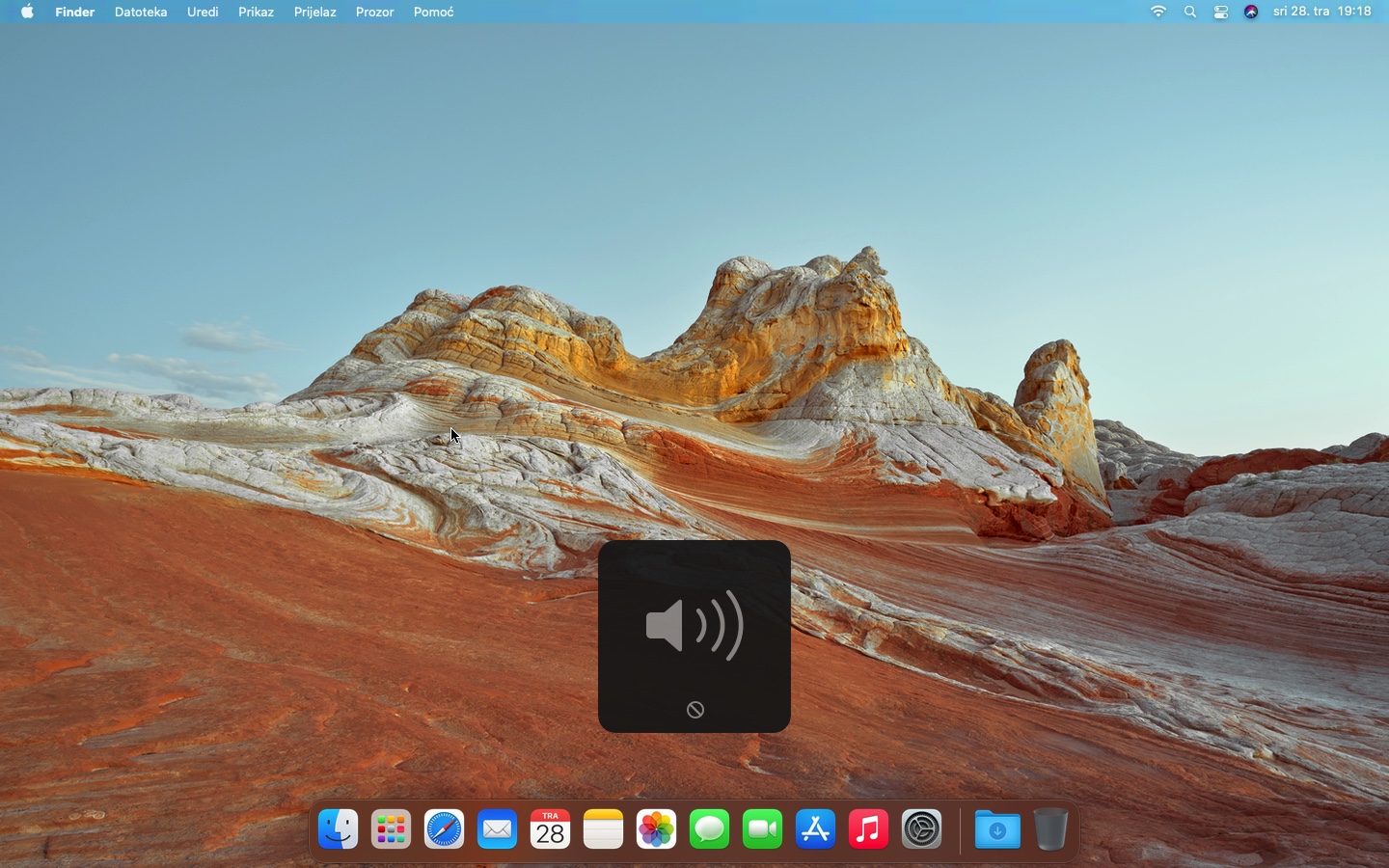This screenshot has width=1389, height=868.
Task: Launch the Notes app from the Dock
Action: pos(604,829)
